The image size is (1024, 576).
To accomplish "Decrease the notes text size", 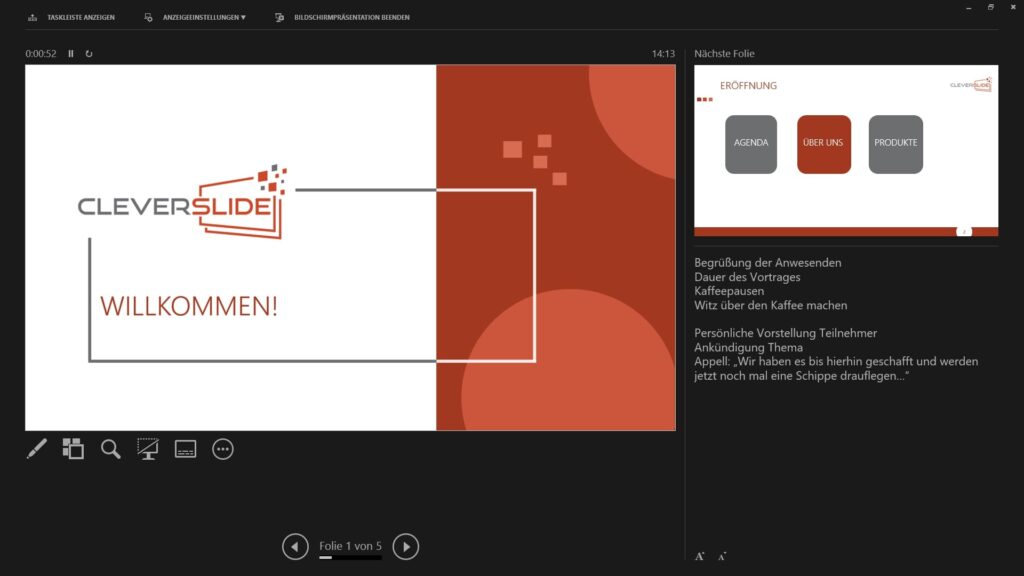I will pyautogui.click(x=722, y=556).
